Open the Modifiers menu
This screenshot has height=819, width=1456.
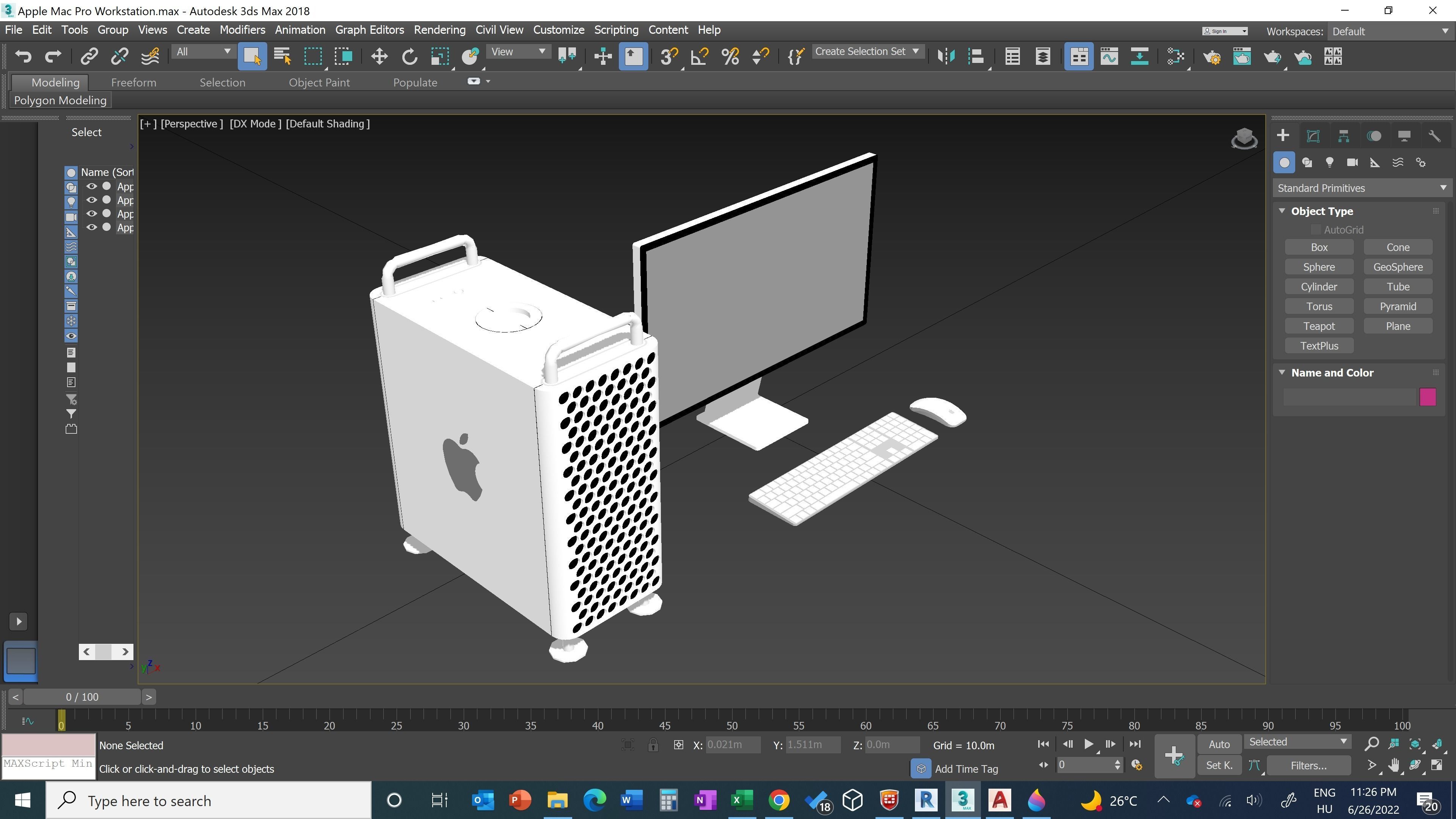(243, 30)
